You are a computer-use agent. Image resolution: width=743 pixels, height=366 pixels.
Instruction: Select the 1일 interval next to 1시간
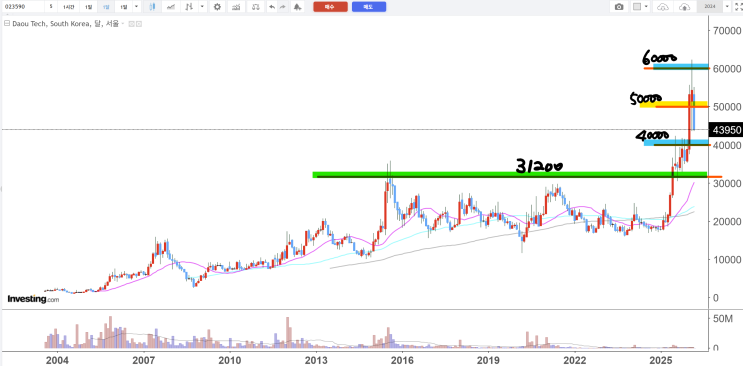(88, 7)
